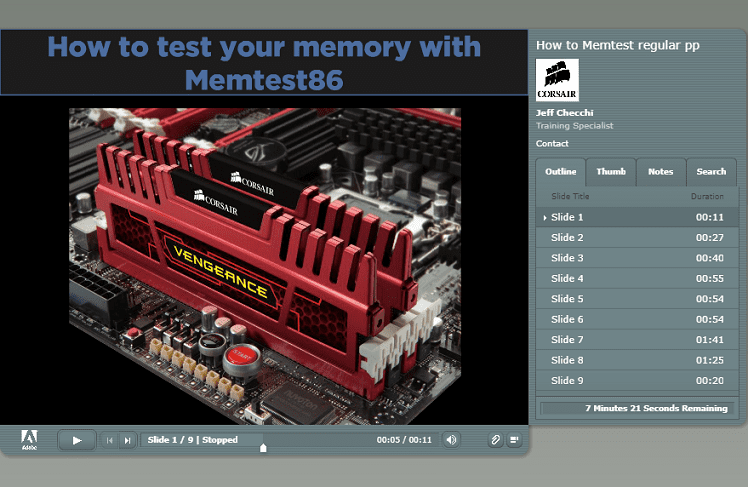Choose Slide 8 in the outline
This screenshot has height=487, width=748.
[x=637, y=361]
